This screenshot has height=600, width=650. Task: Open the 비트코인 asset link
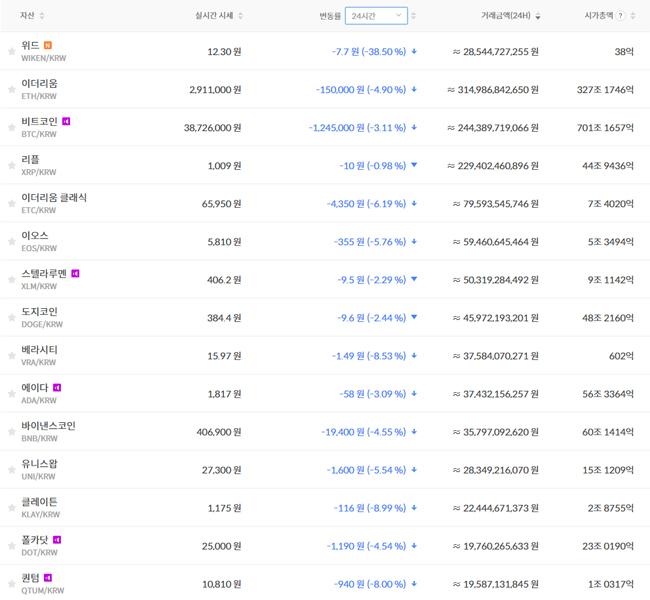39,121
